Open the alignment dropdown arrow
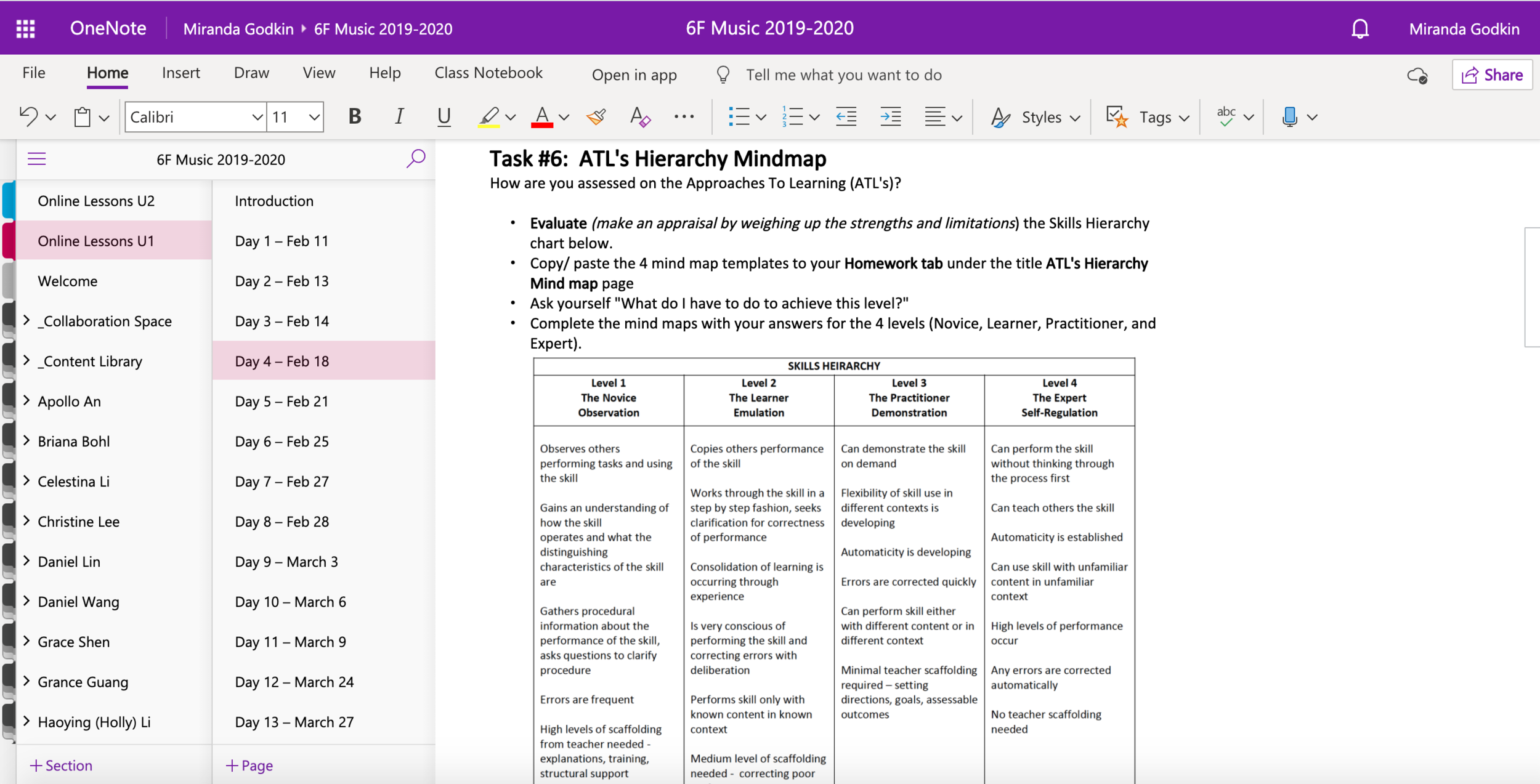This screenshot has height=784, width=1540. [957, 117]
